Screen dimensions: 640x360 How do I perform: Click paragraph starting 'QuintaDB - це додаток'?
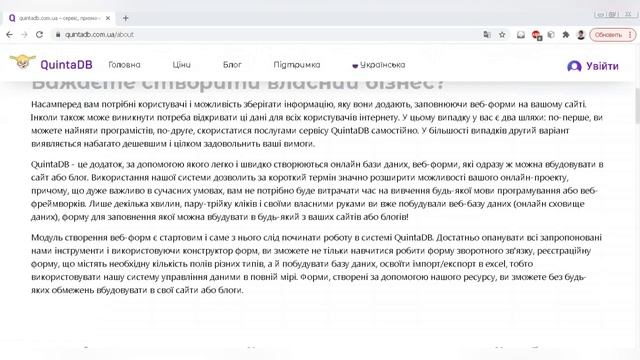317,191
